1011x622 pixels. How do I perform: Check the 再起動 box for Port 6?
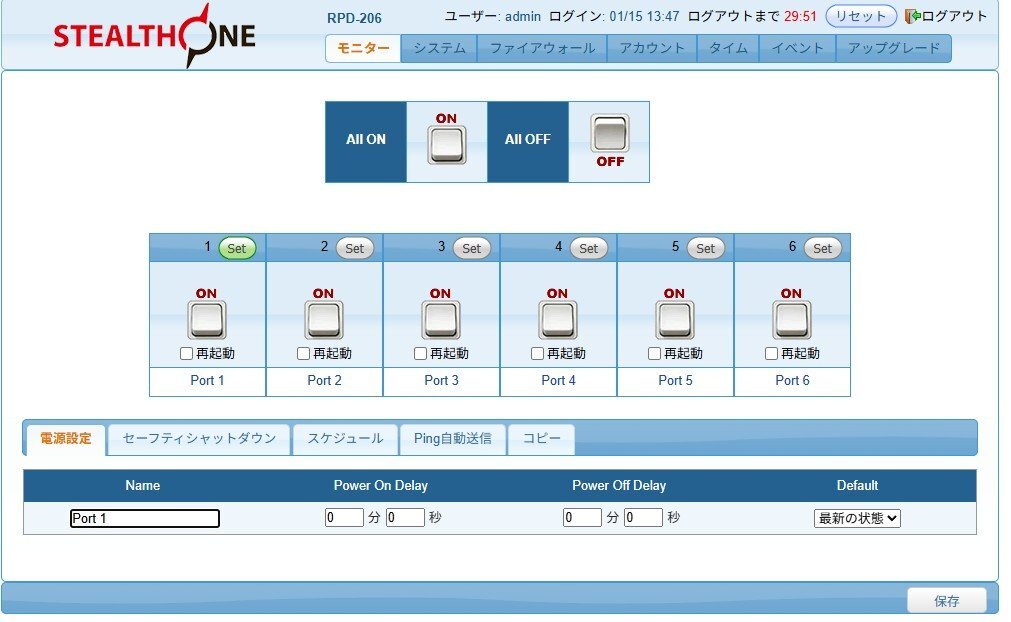point(772,353)
